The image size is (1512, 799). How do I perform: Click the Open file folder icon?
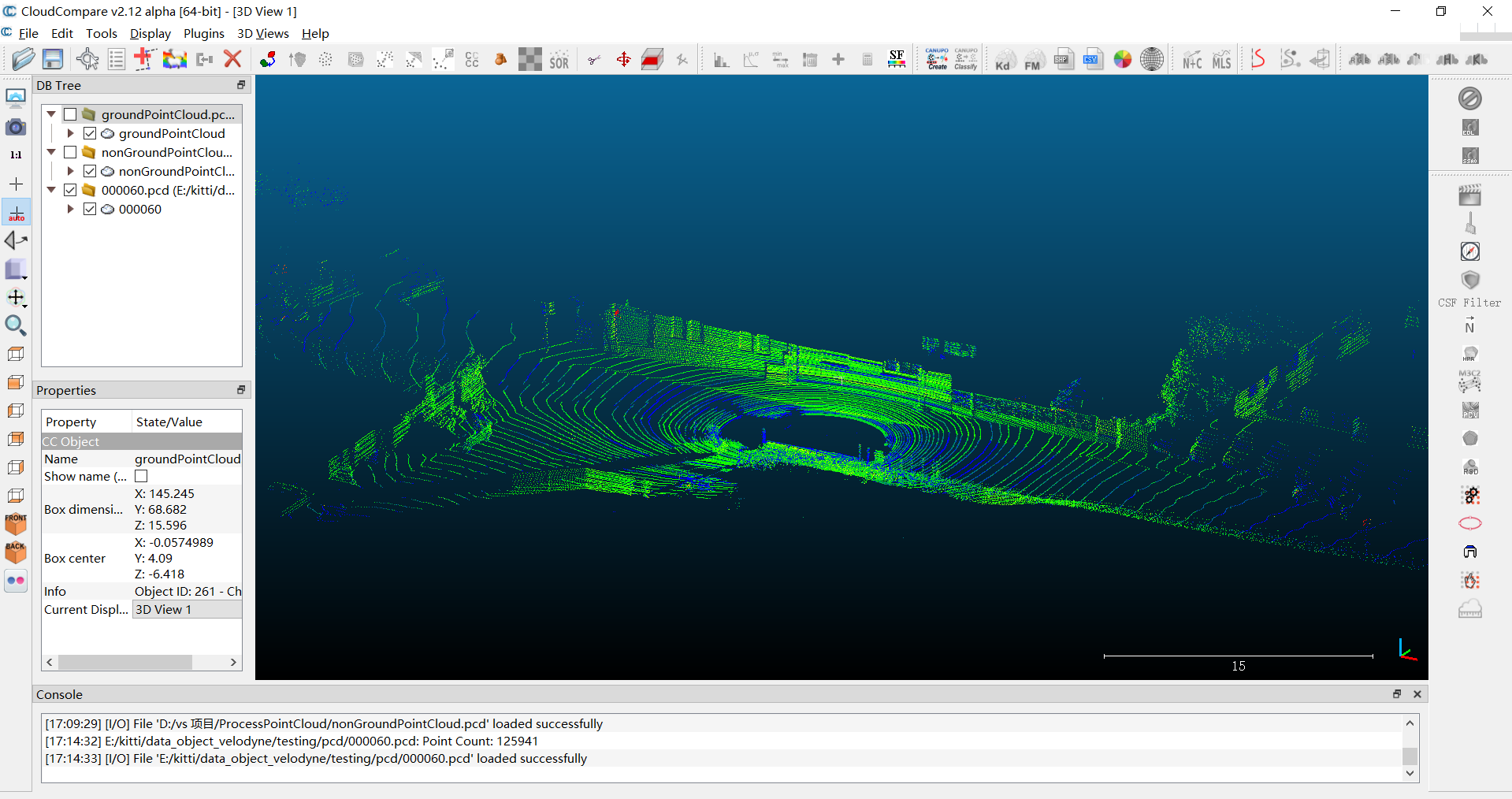click(x=23, y=59)
